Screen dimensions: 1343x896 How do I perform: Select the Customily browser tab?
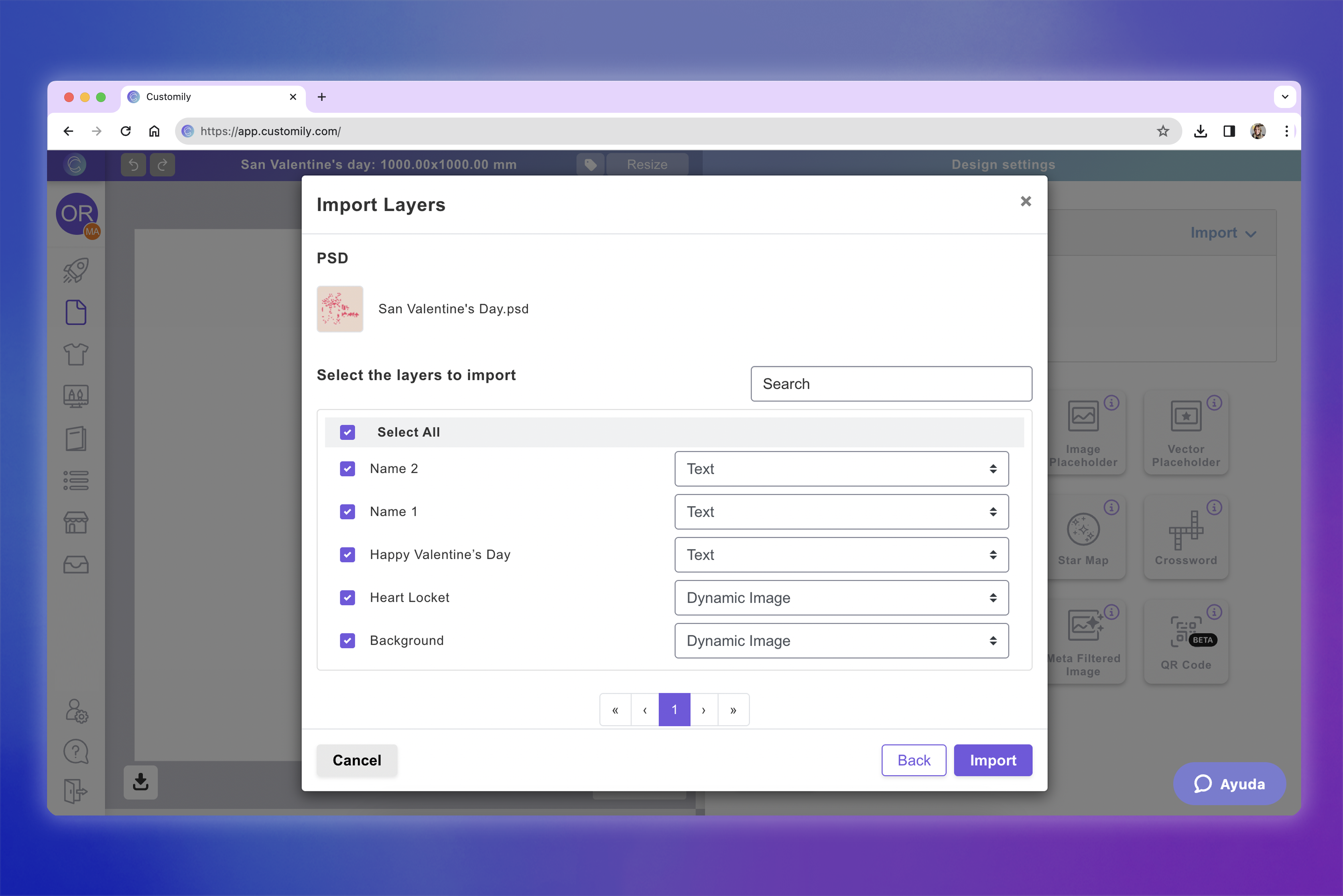pyautogui.click(x=212, y=97)
